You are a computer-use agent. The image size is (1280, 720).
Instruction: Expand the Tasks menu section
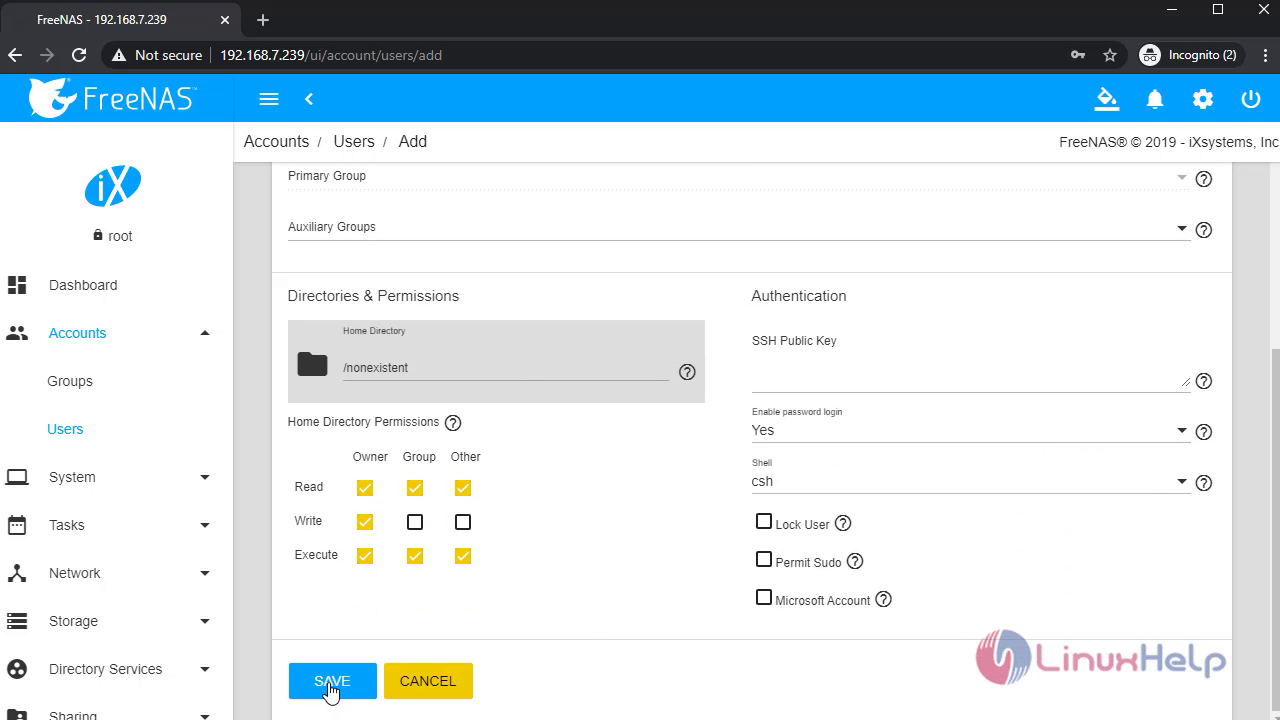coord(116,525)
